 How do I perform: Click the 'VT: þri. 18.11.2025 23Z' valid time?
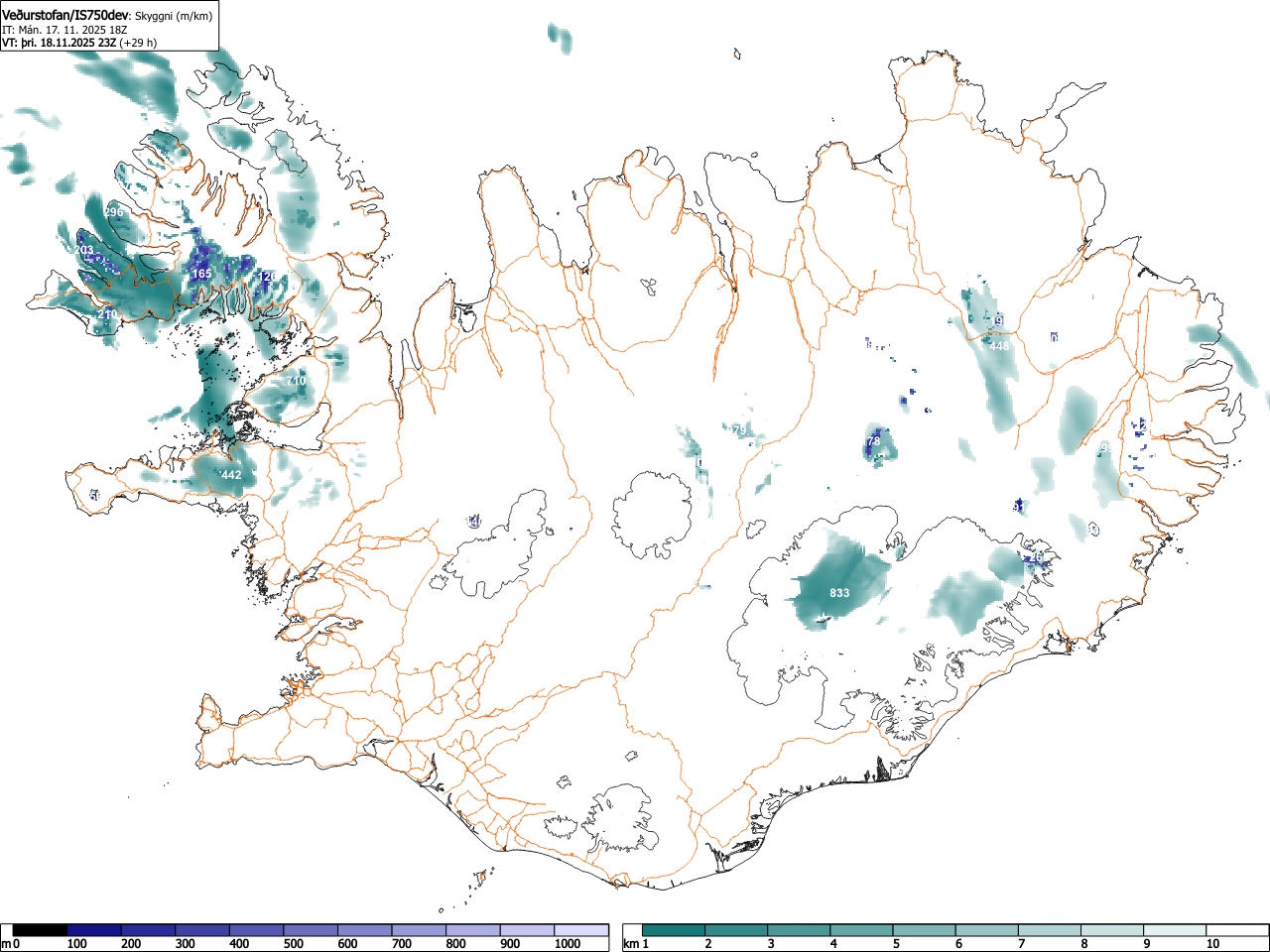(59, 43)
